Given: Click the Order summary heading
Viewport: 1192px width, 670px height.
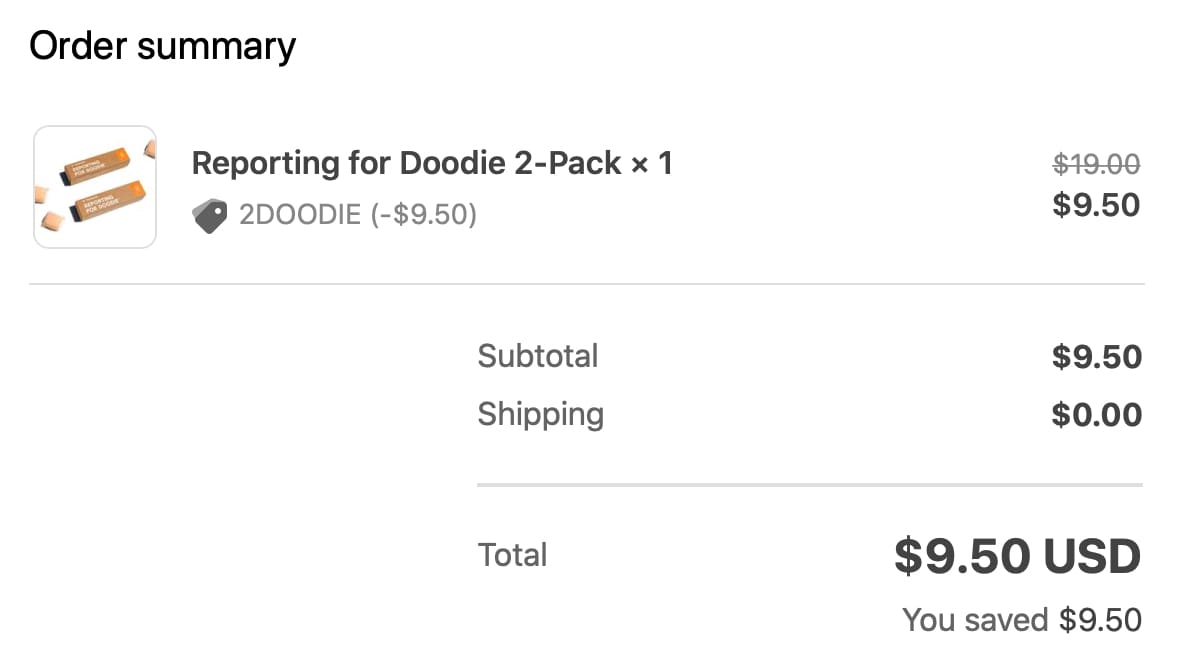Looking at the screenshot, I should [x=162, y=46].
